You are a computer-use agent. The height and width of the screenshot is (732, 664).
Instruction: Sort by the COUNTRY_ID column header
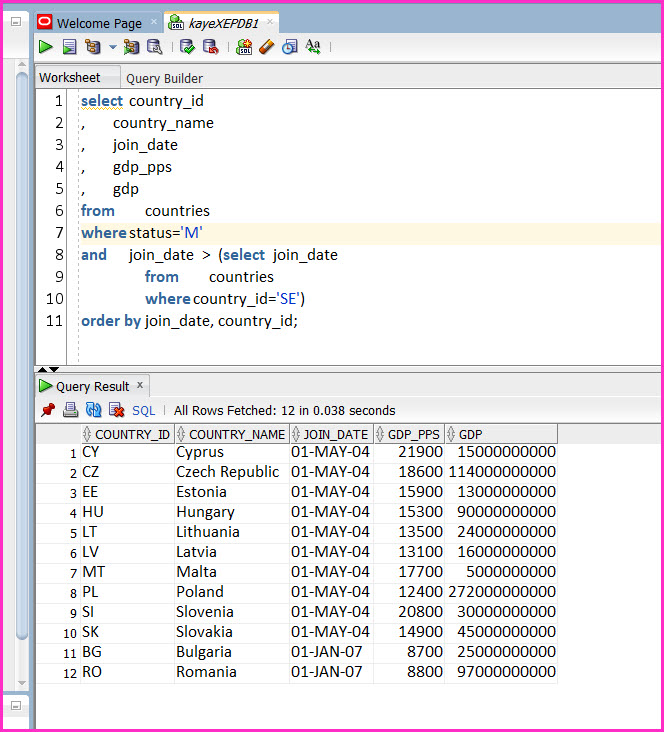[x=128, y=434]
